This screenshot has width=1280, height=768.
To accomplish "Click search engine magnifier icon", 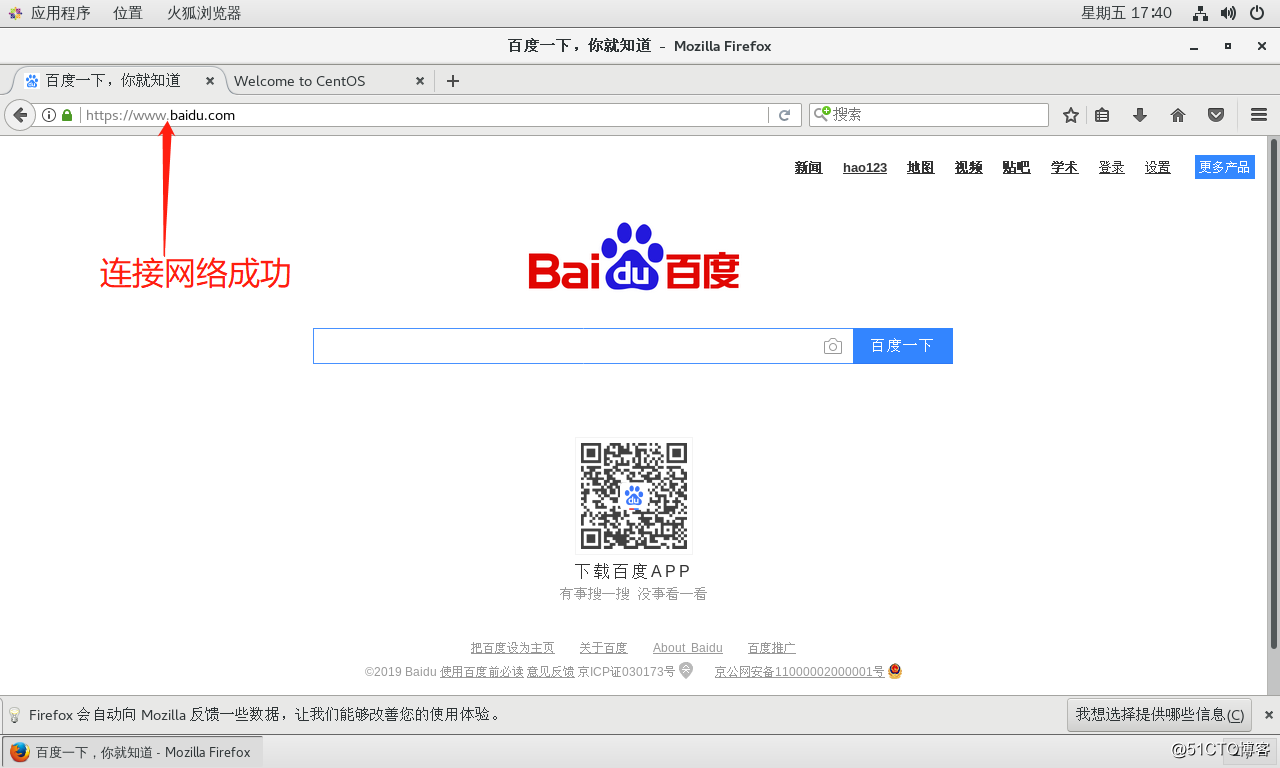I will [x=822, y=114].
